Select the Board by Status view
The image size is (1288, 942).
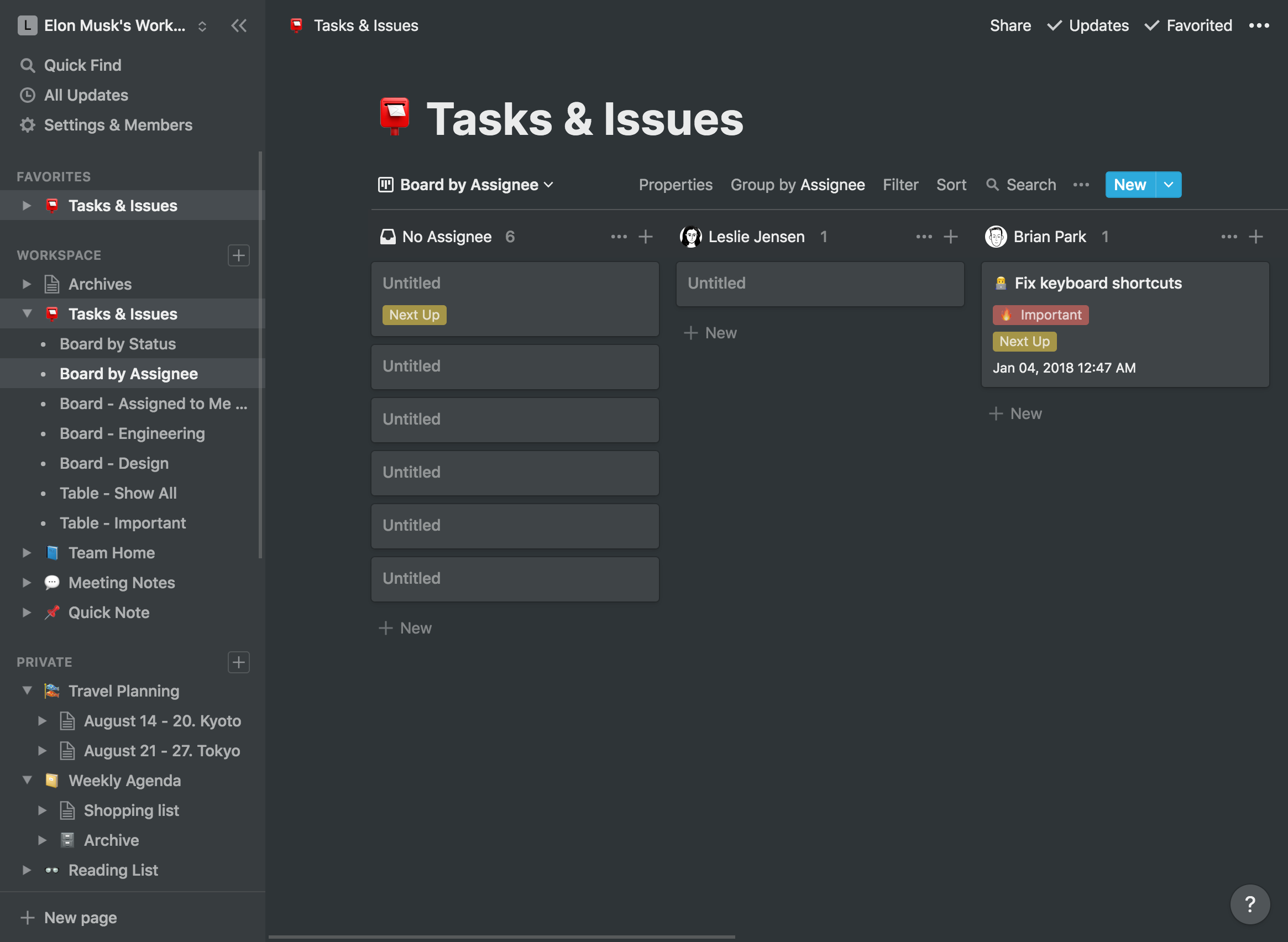[x=117, y=343]
